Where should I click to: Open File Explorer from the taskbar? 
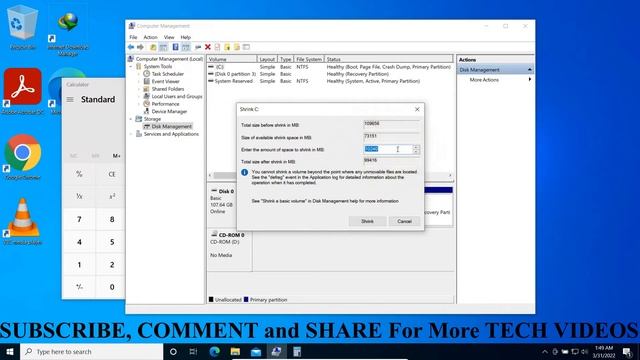point(235,351)
